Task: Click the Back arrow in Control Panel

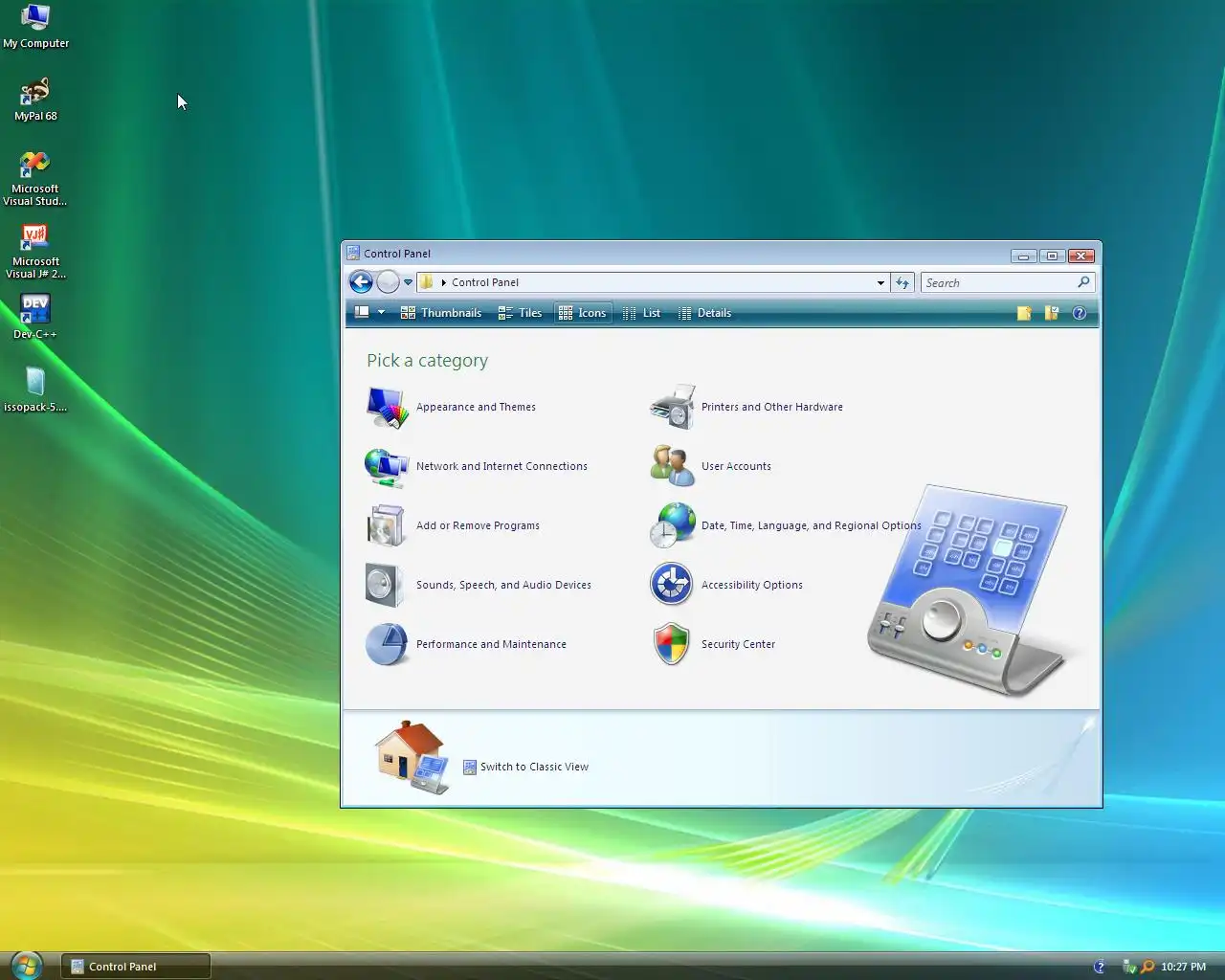Action: point(361,282)
